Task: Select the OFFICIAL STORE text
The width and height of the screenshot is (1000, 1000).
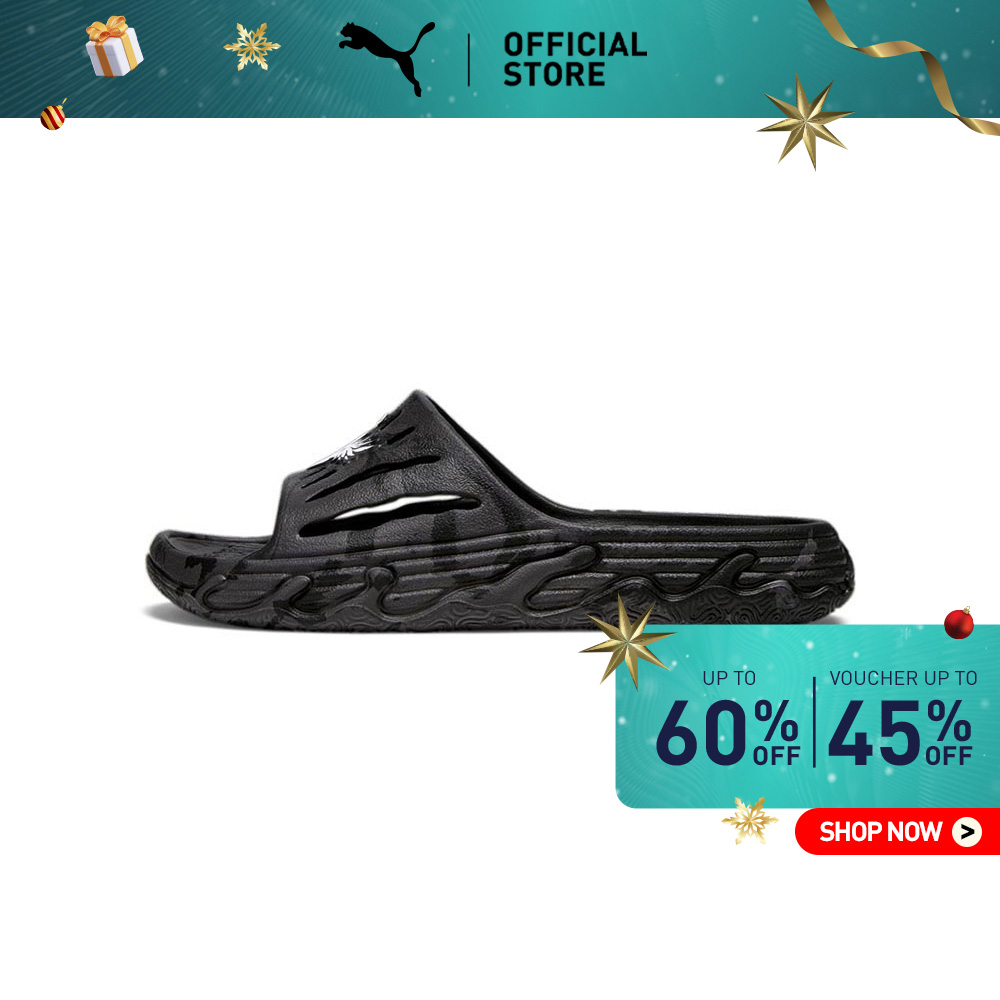Action: (575, 59)
